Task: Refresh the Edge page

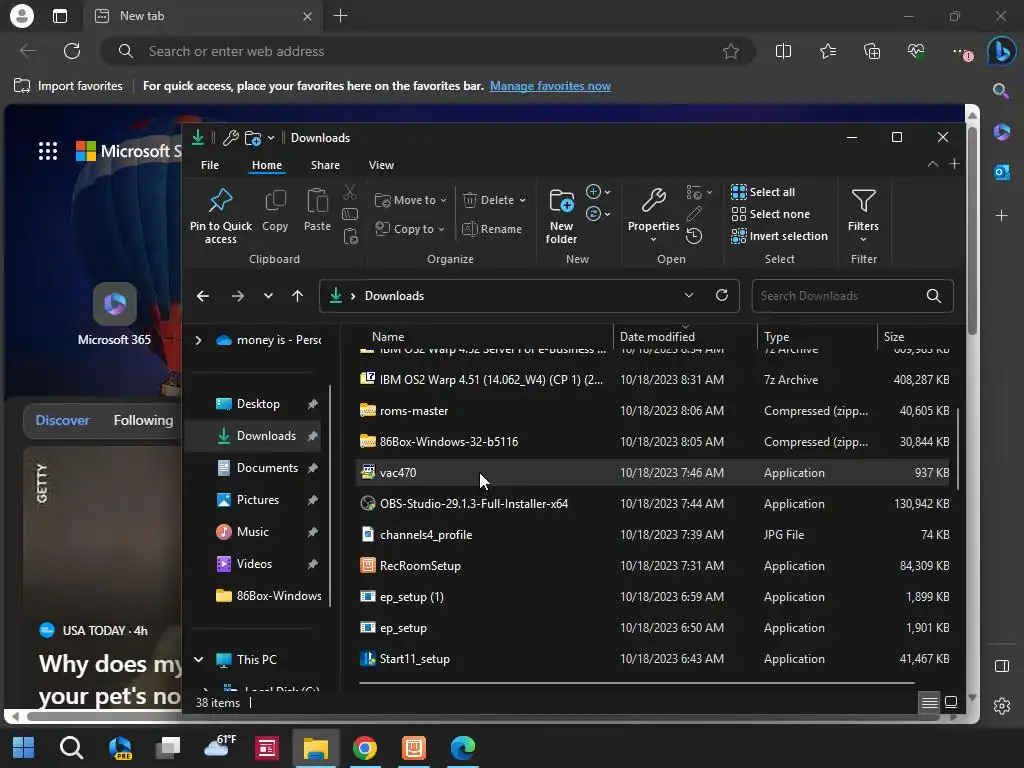Action: click(x=72, y=52)
